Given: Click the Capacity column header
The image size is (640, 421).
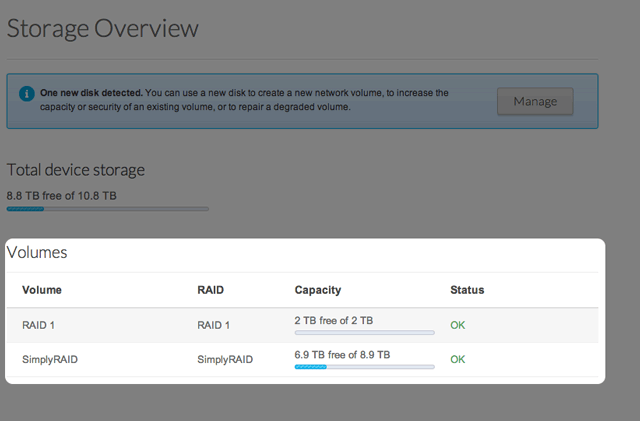Looking at the screenshot, I should click(x=318, y=290).
